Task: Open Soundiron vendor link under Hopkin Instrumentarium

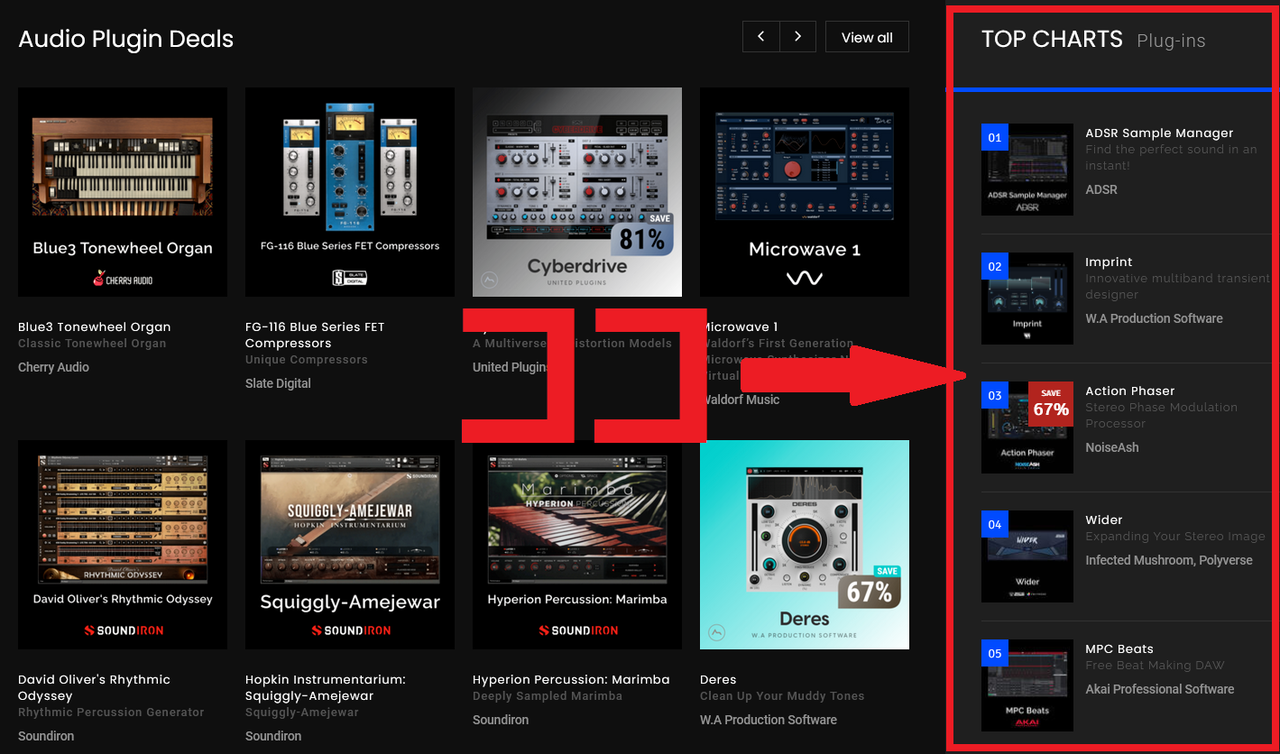Action: point(273,736)
